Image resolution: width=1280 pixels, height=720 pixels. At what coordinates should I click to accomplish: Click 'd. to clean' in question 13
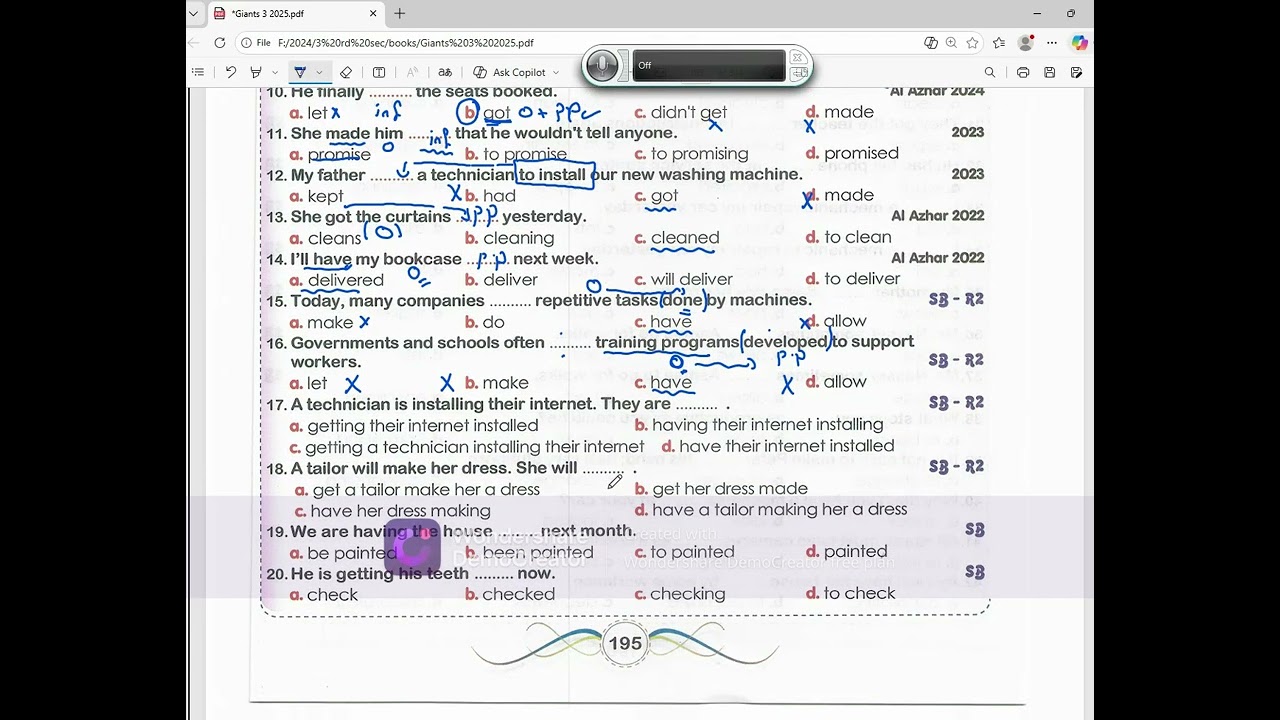[849, 237]
